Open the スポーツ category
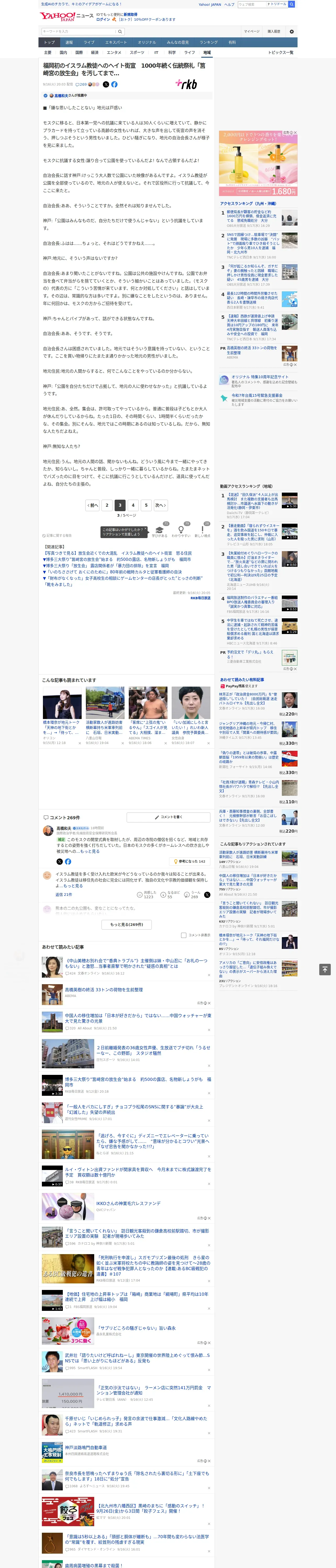 point(137,52)
